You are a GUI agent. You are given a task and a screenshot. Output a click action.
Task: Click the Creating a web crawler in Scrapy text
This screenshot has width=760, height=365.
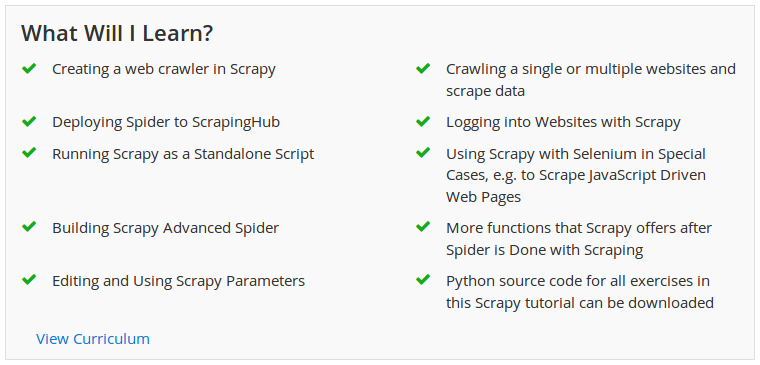point(164,69)
